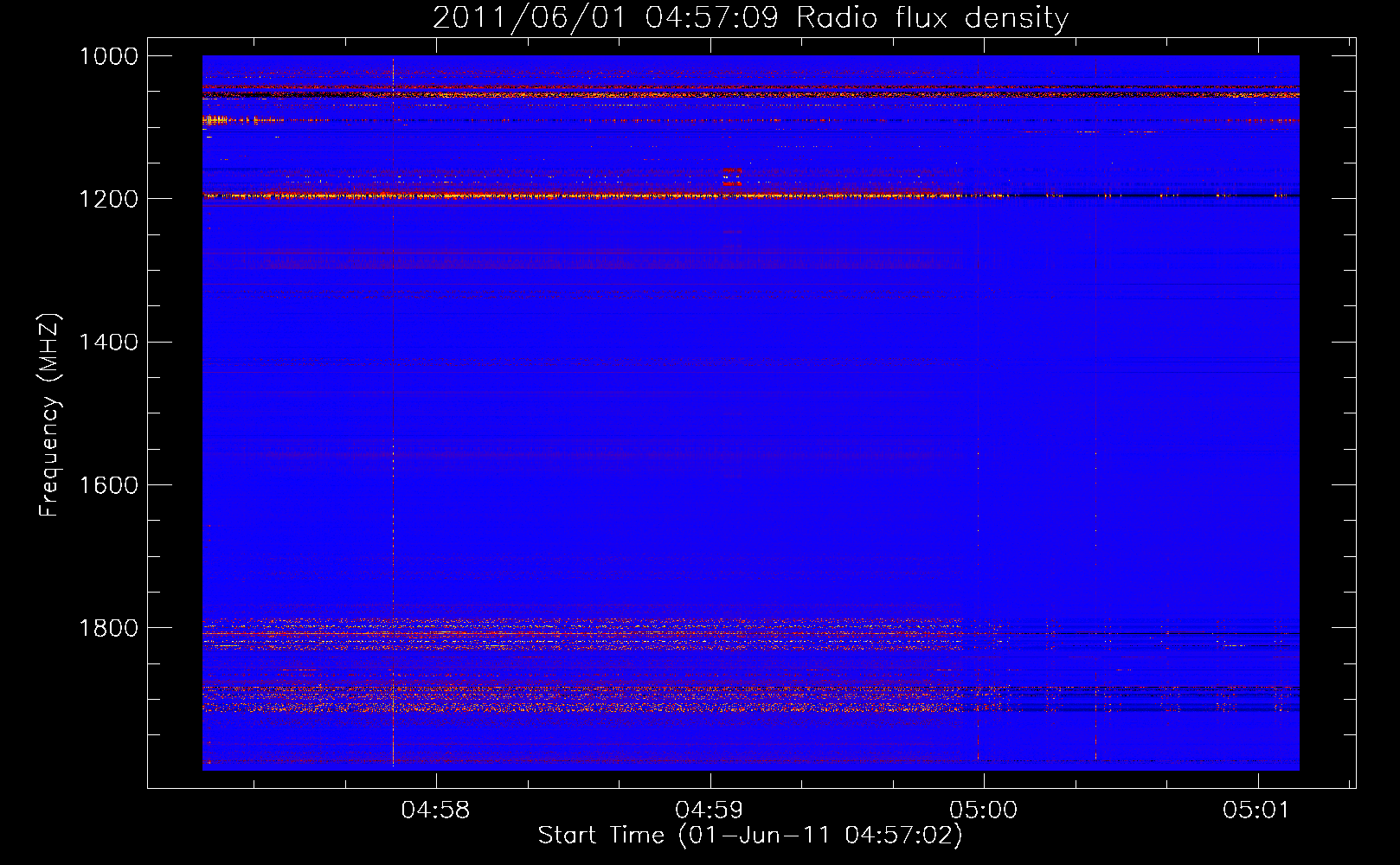Click the 05:01 time tick label

point(1256,811)
